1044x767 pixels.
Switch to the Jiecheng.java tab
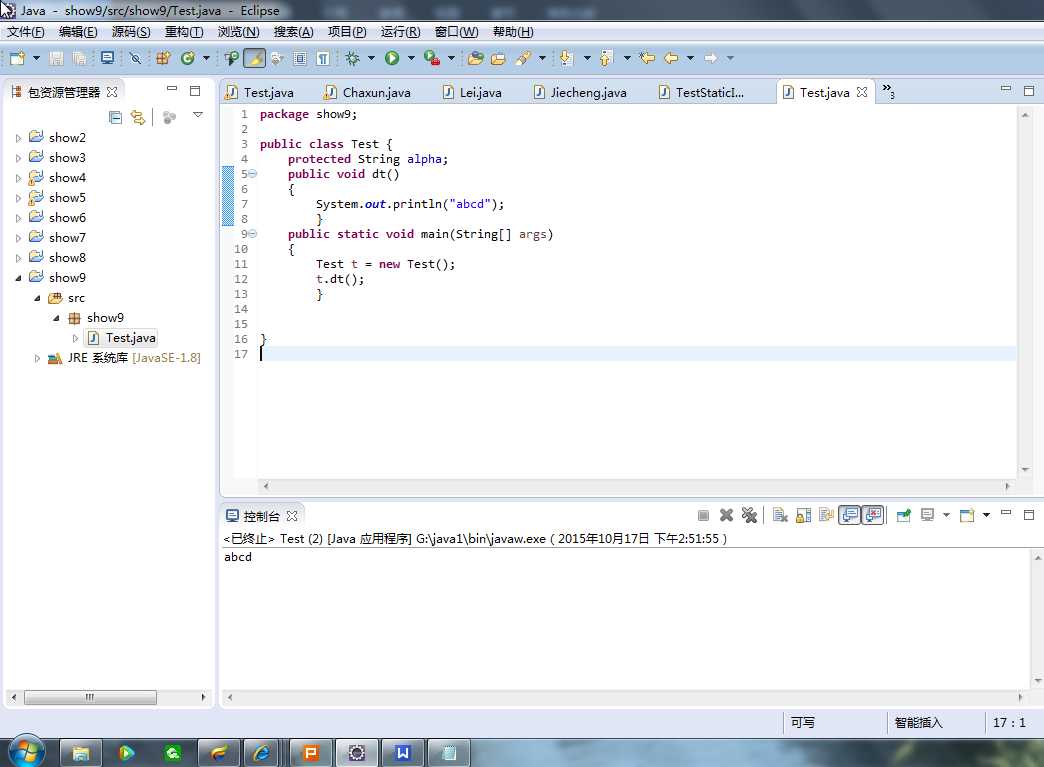581,93
